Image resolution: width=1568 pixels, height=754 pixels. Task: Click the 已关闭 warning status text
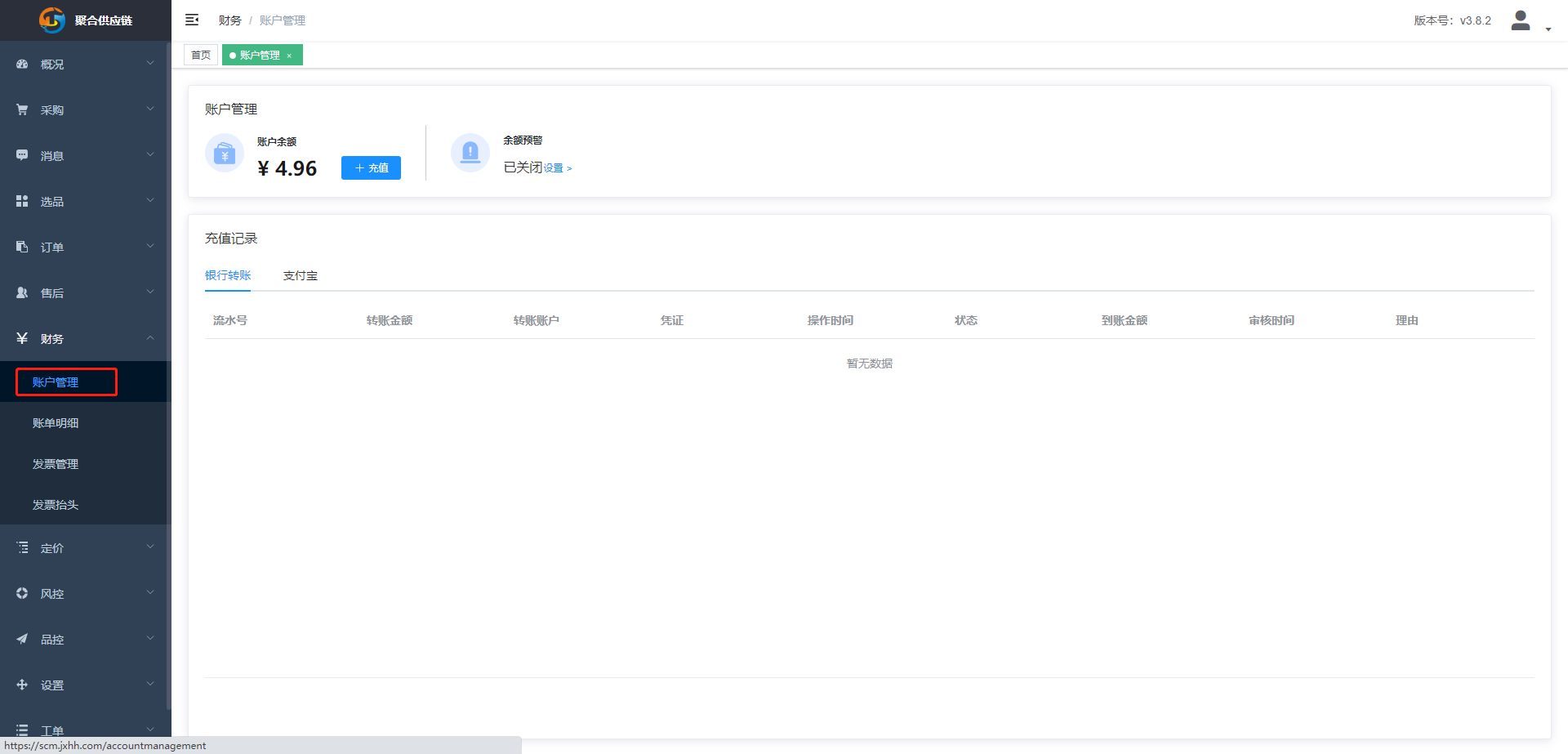pyautogui.click(x=523, y=167)
